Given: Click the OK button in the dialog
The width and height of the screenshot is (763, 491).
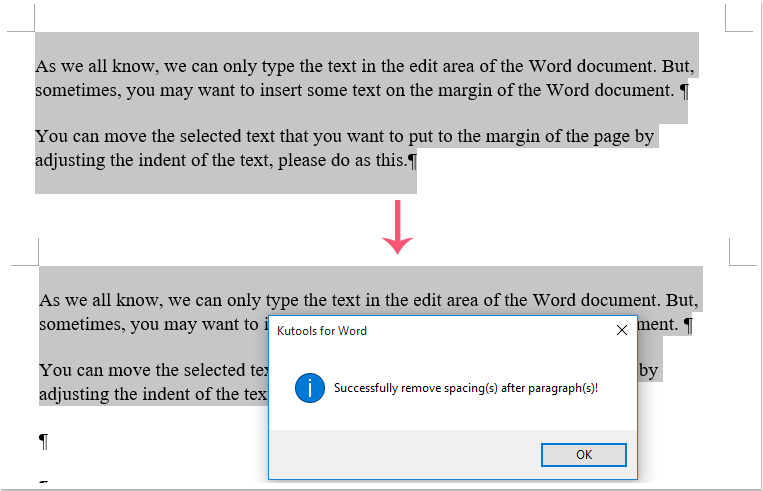Looking at the screenshot, I should tap(583, 455).
